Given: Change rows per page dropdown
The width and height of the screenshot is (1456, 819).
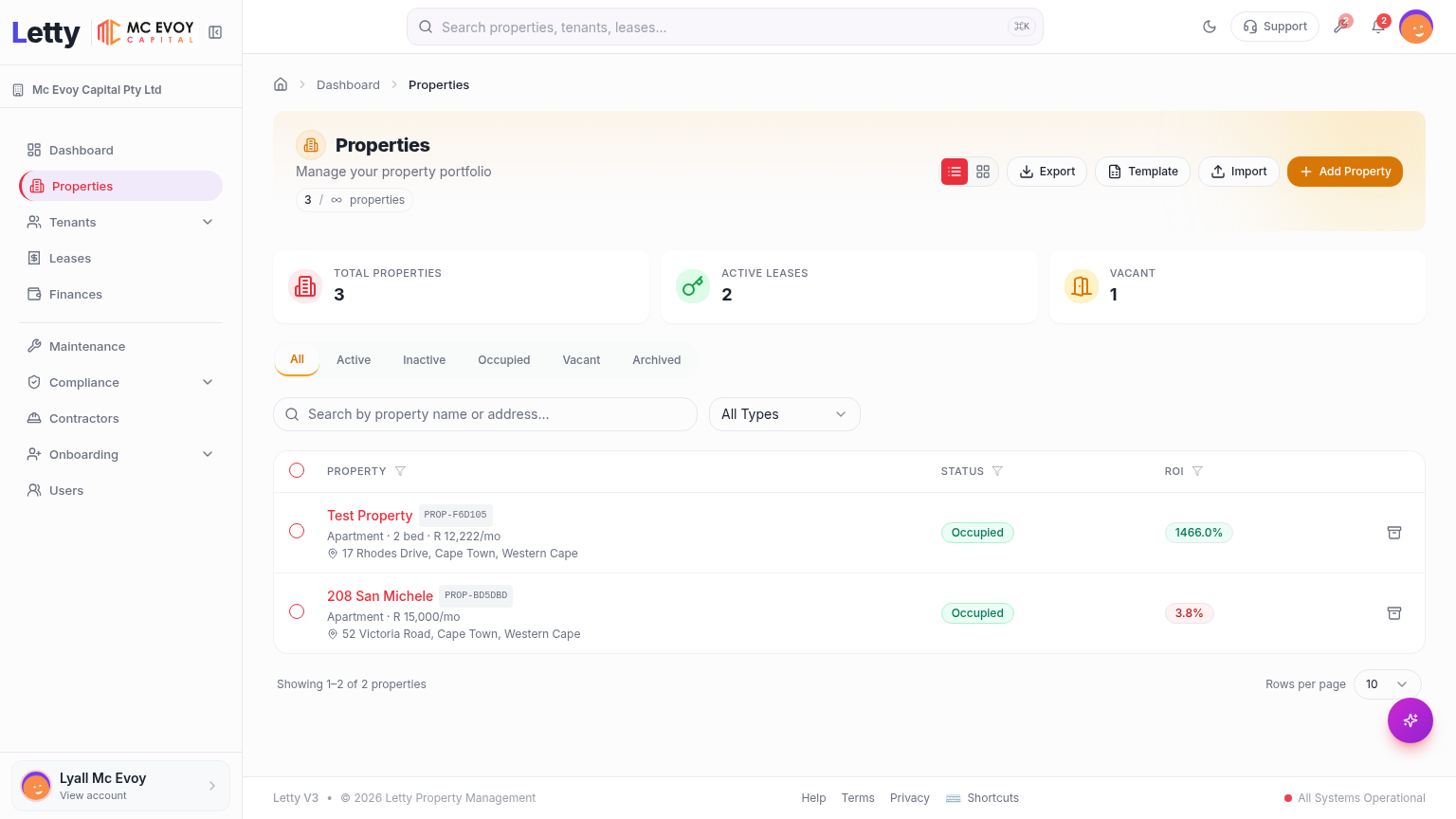Looking at the screenshot, I should click(1388, 684).
